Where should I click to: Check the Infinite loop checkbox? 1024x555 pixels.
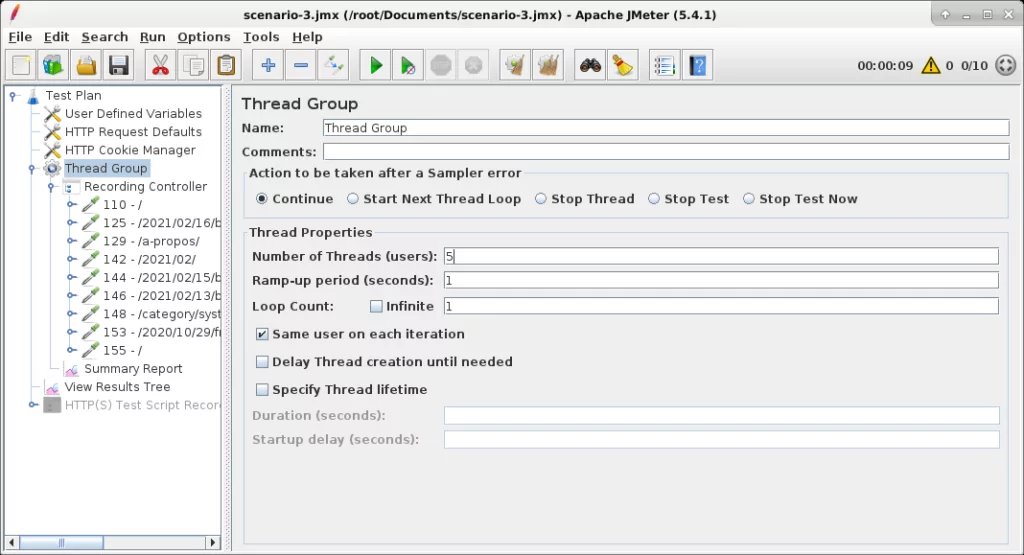coord(376,306)
